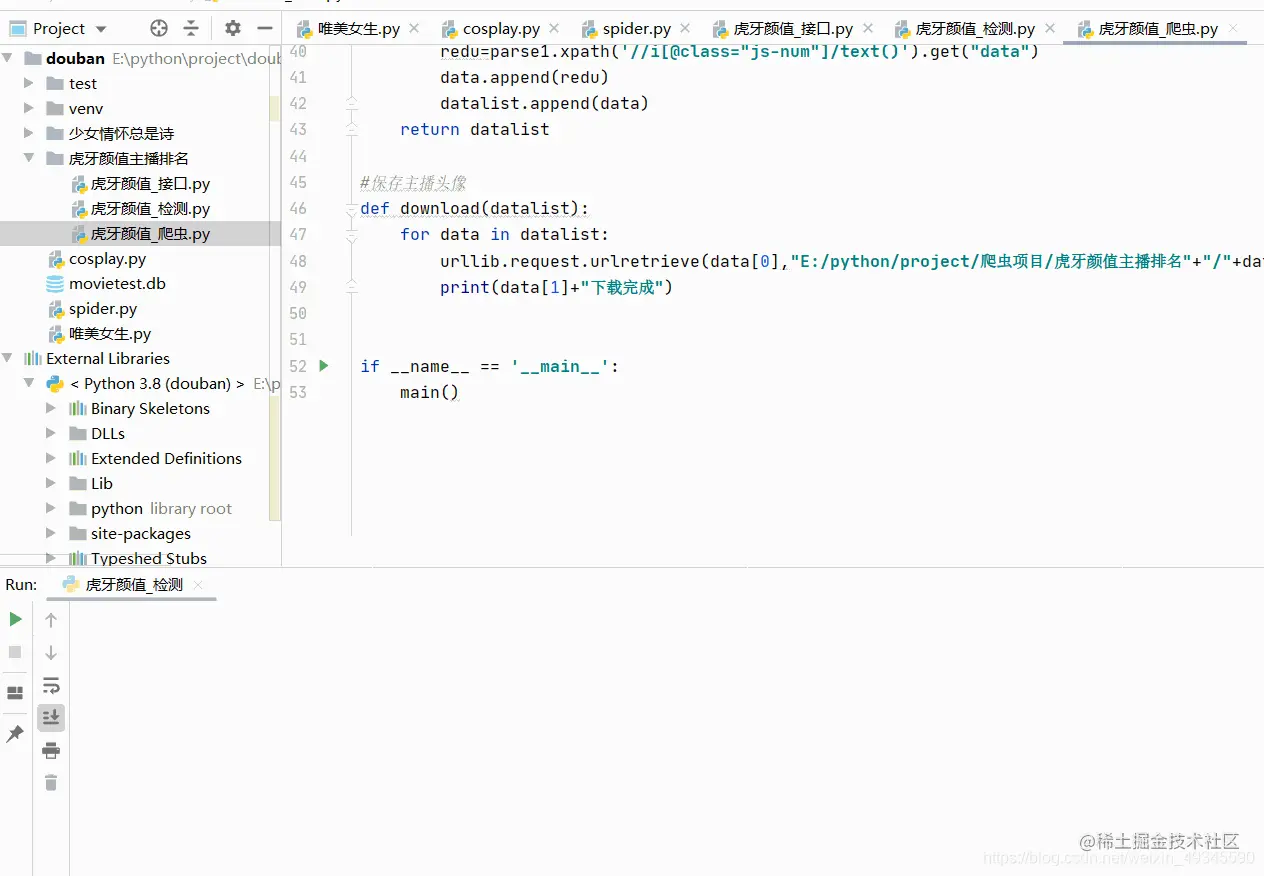
Task: Expand the 少女情怀总是诗 folder
Action: [29, 133]
